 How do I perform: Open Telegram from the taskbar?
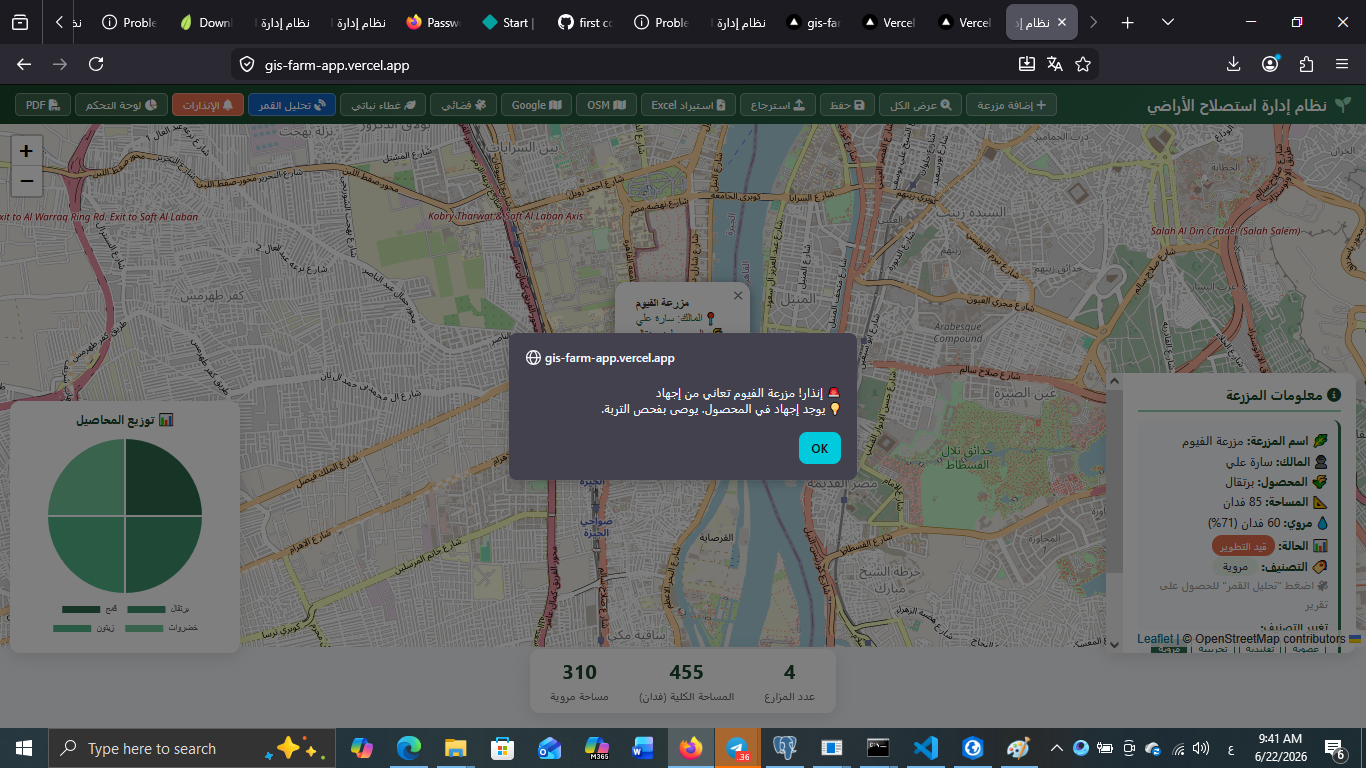click(737, 748)
